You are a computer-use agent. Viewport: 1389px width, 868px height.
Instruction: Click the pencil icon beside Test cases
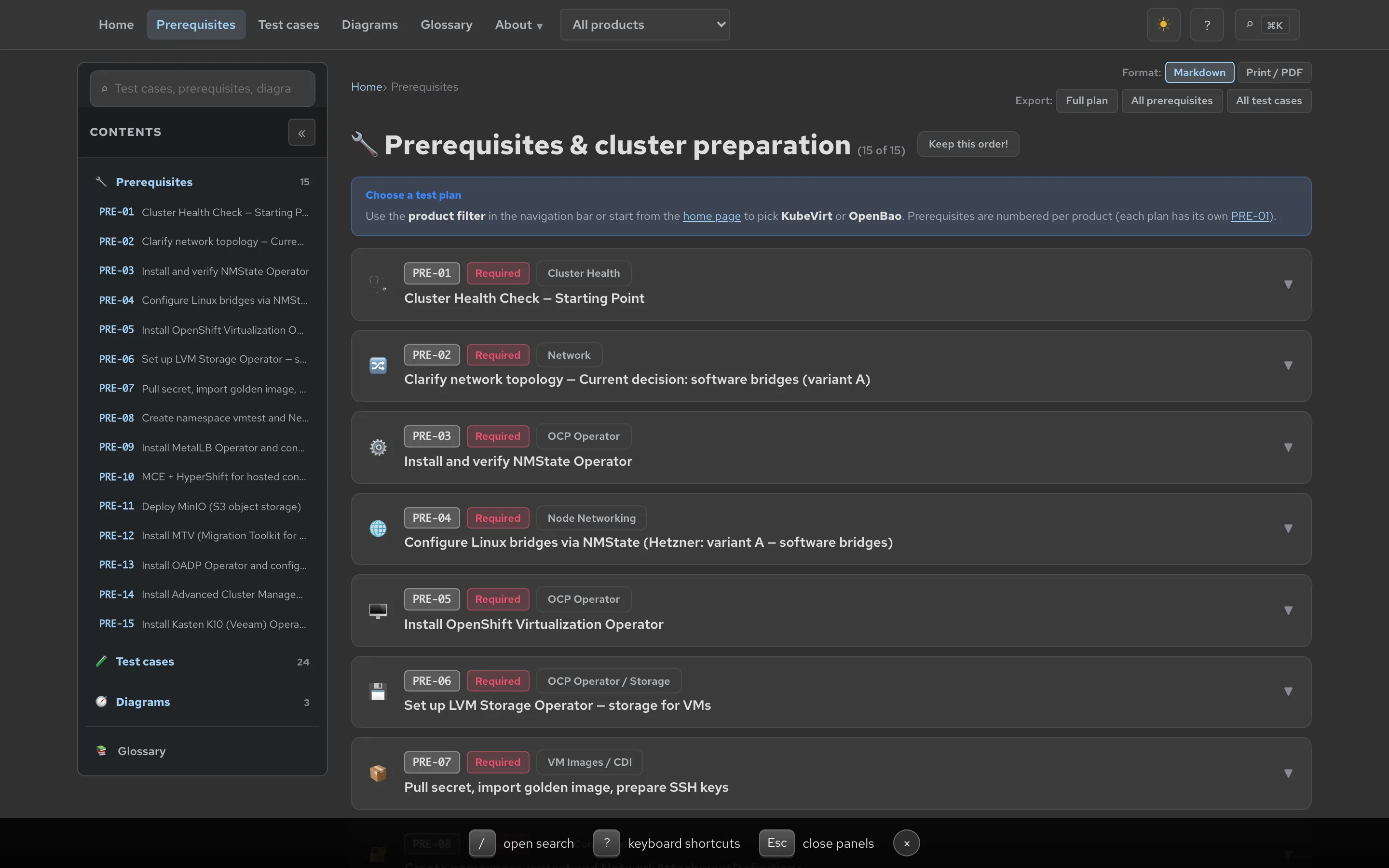pyautogui.click(x=101, y=661)
